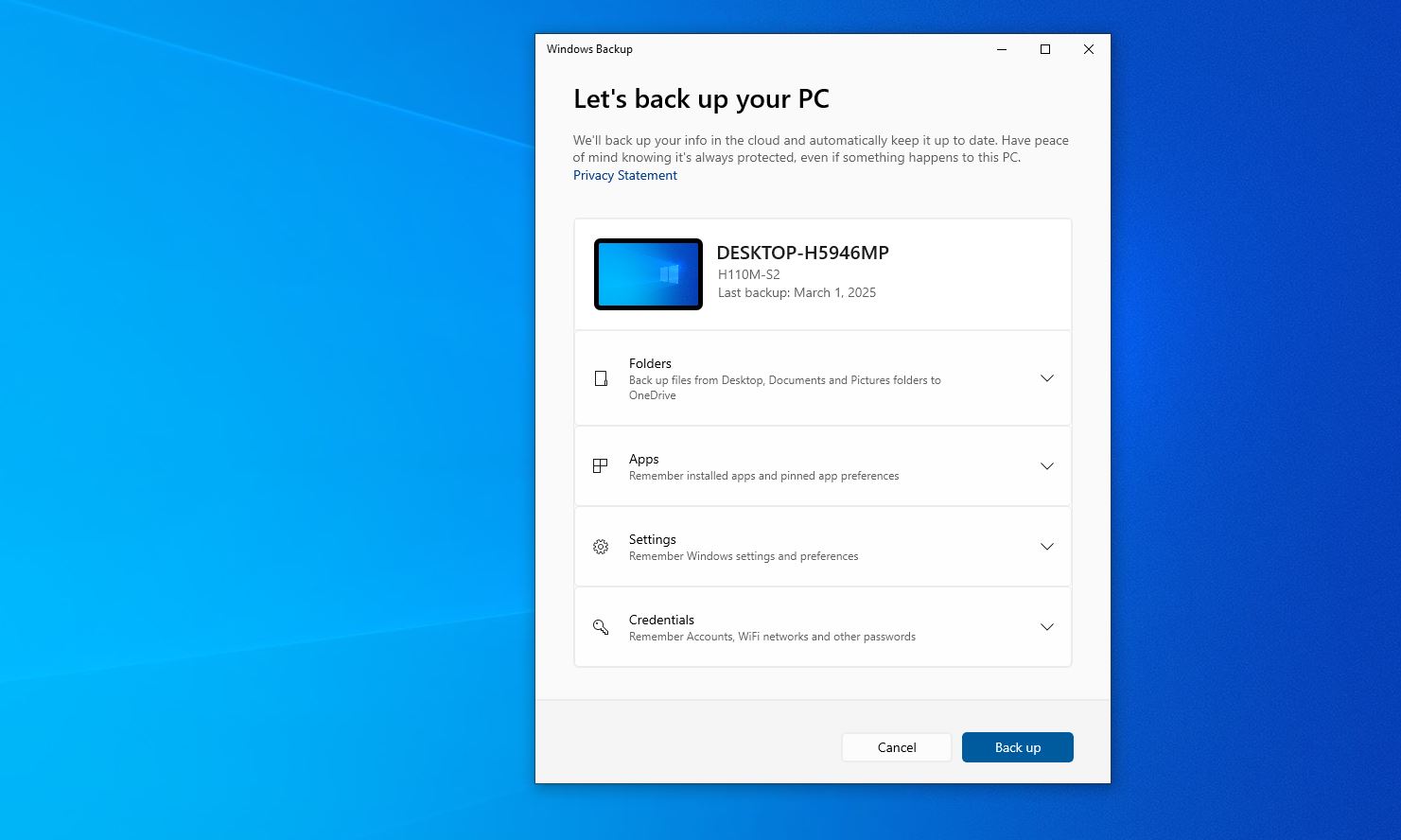The image size is (1401, 840).
Task: Click the Credentials key icon
Action: (x=601, y=627)
